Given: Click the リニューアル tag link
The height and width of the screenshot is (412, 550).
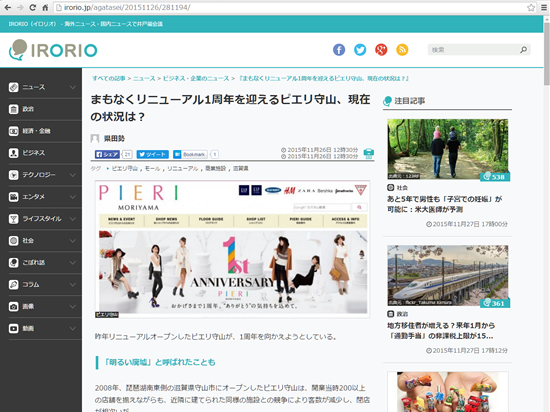Looking at the screenshot, I should tap(182, 169).
